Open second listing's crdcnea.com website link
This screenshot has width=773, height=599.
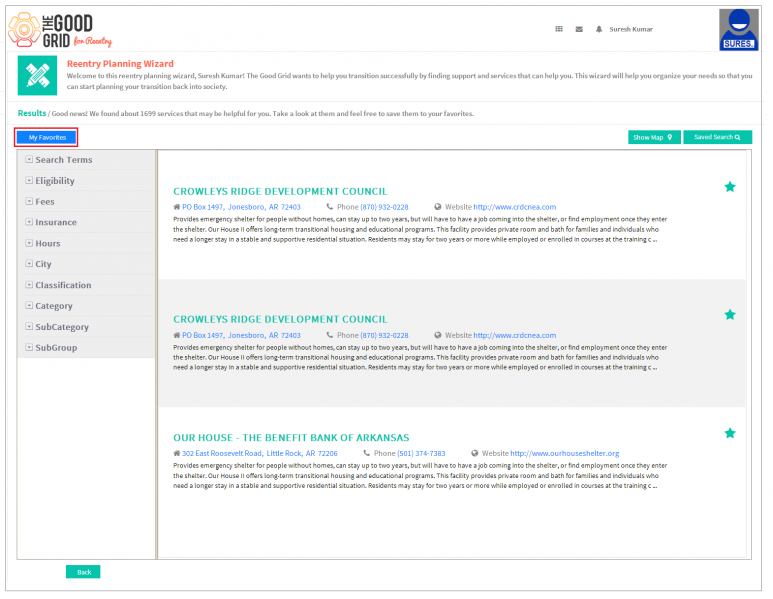tap(515, 335)
